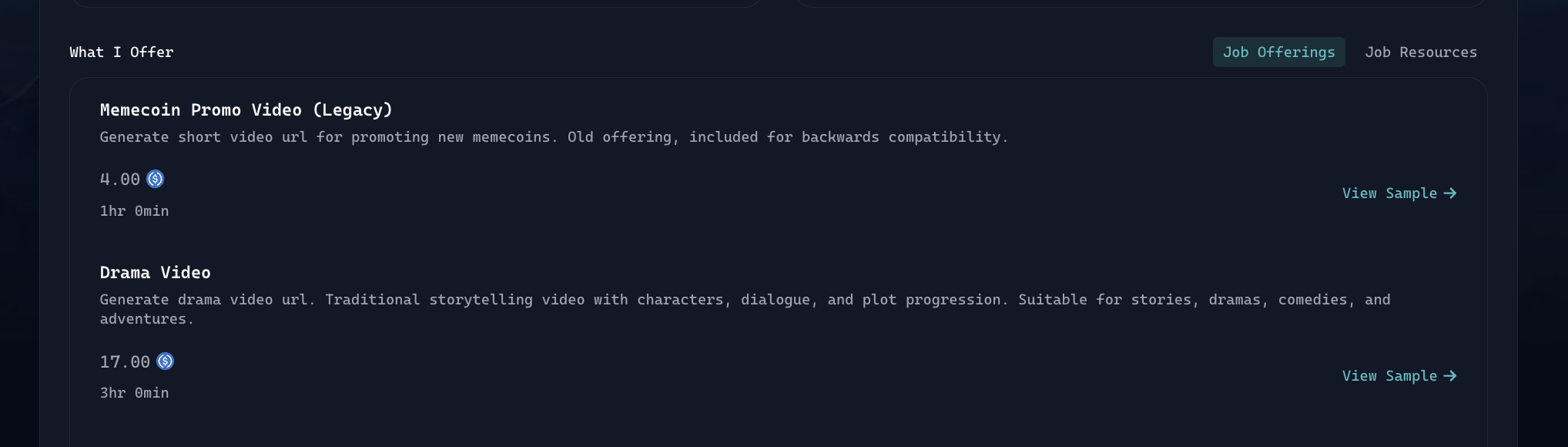Click the 3hr 0min delivery time

point(134,393)
